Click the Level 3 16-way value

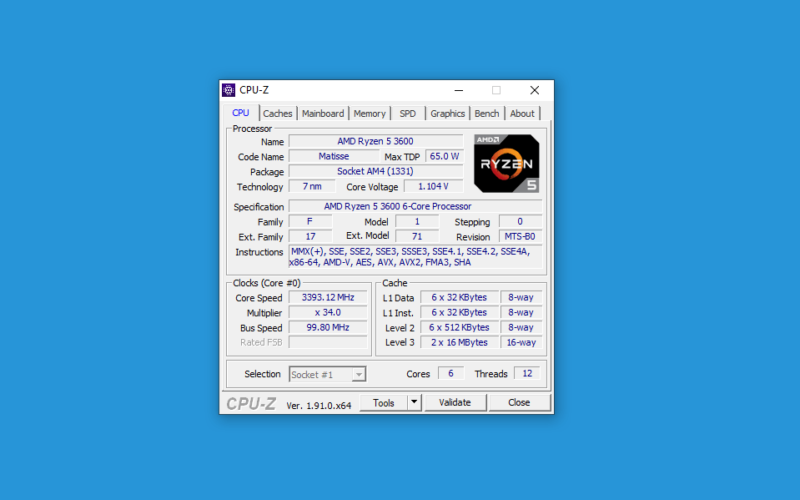[x=521, y=342]
